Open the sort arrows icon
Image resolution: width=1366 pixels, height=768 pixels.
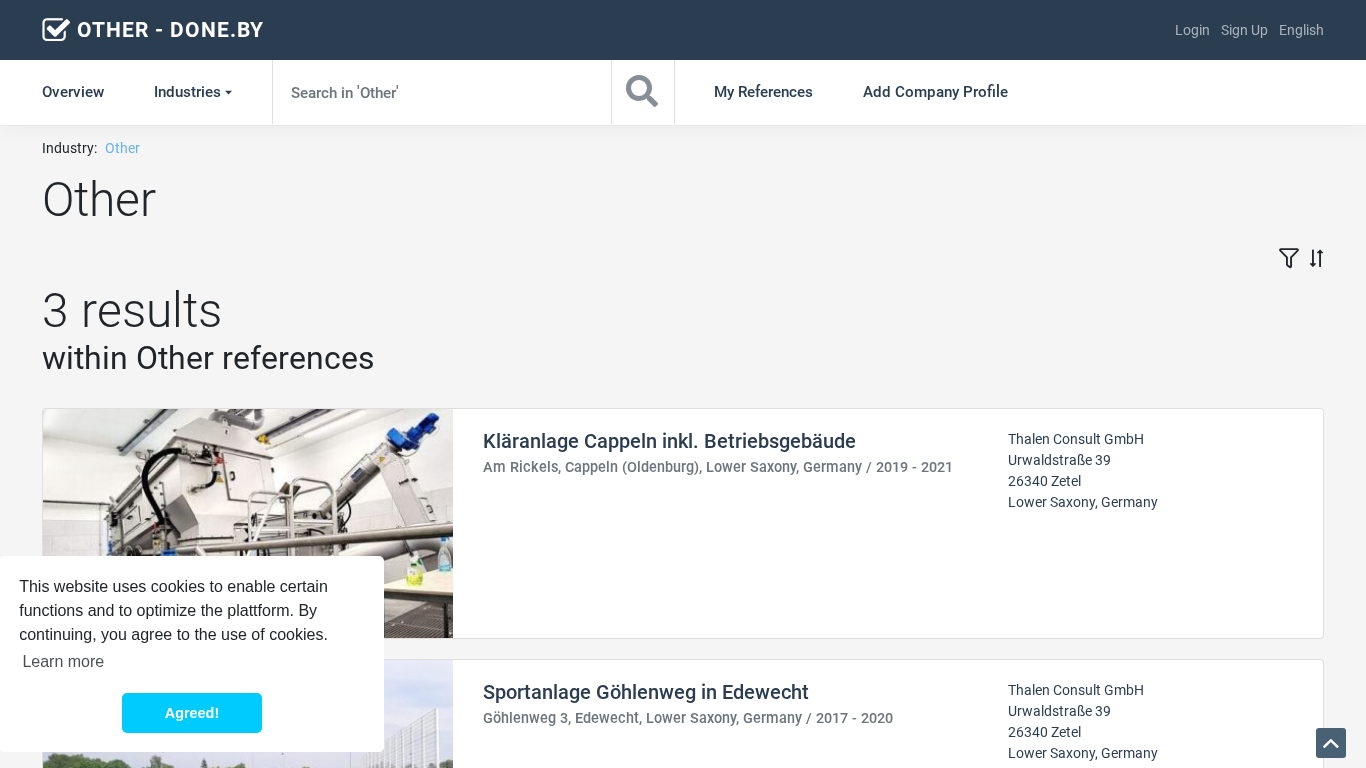click(1316, 258)
